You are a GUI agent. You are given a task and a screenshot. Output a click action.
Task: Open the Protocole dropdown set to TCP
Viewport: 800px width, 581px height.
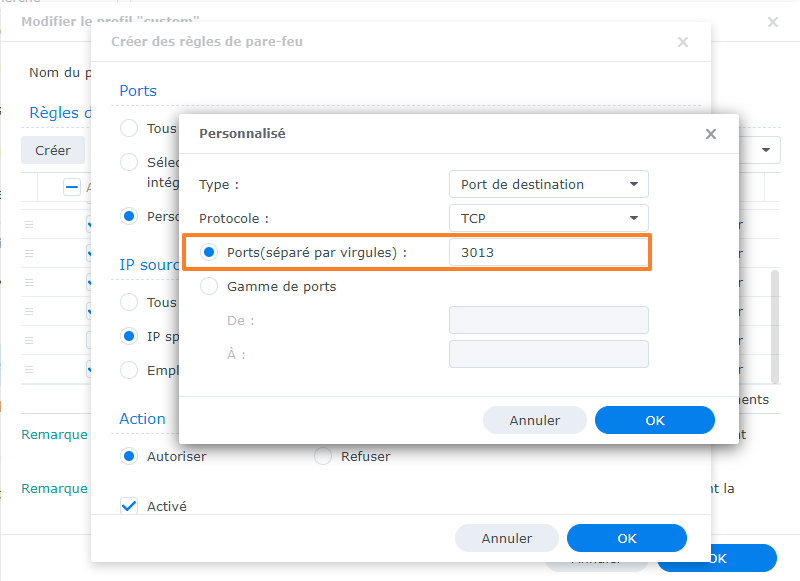(x=548, y=218)
